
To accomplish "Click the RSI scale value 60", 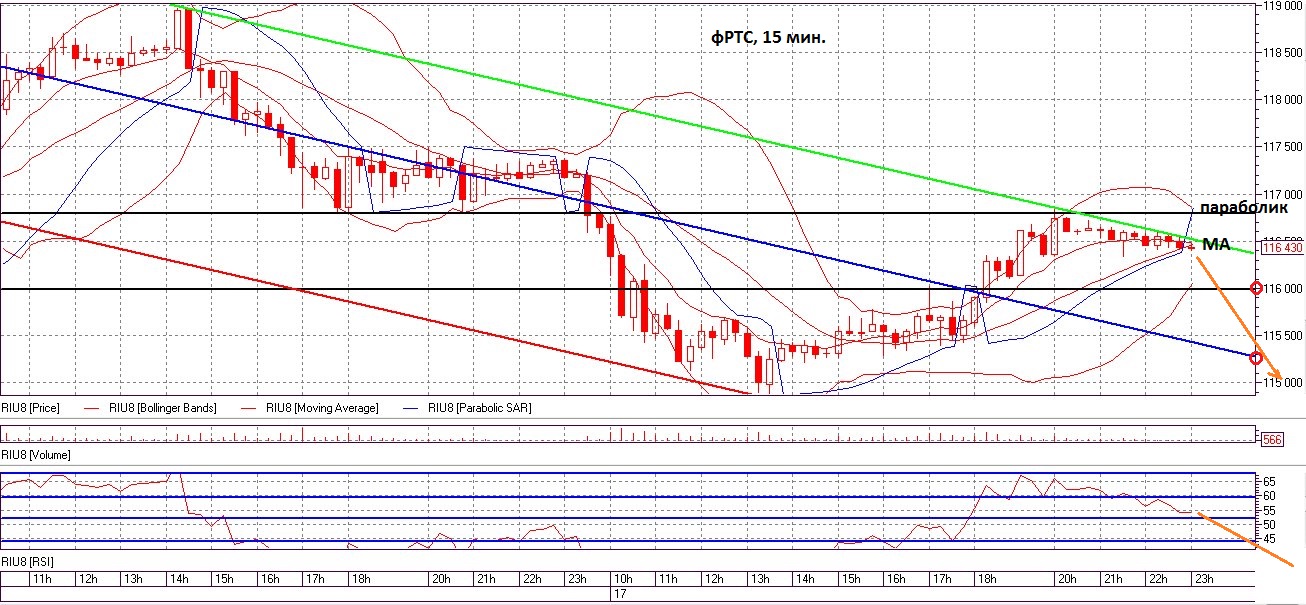I will [1269, 495].
